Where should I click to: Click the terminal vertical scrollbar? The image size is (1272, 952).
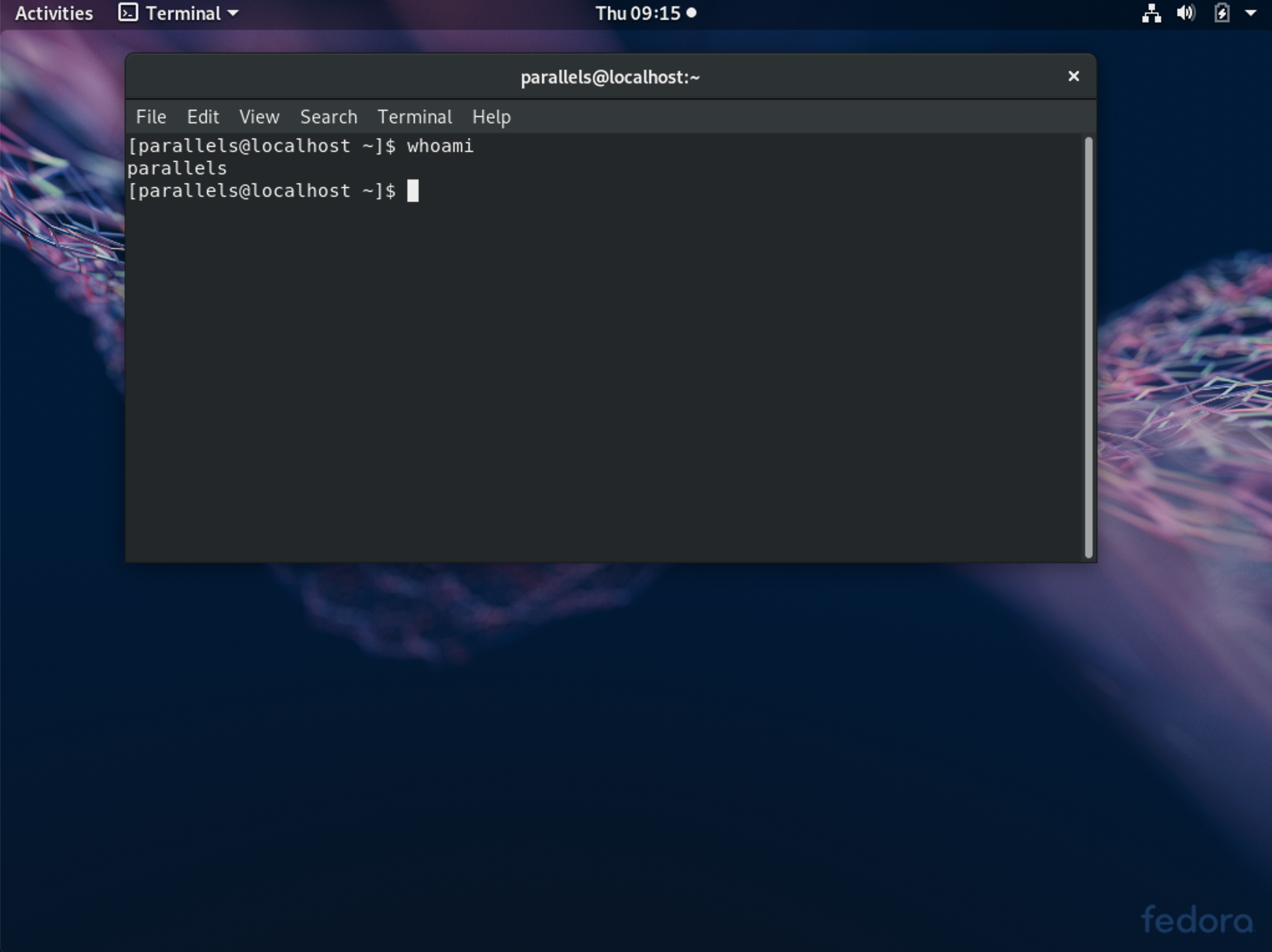pyautogui.click(x=1088, y=348)
